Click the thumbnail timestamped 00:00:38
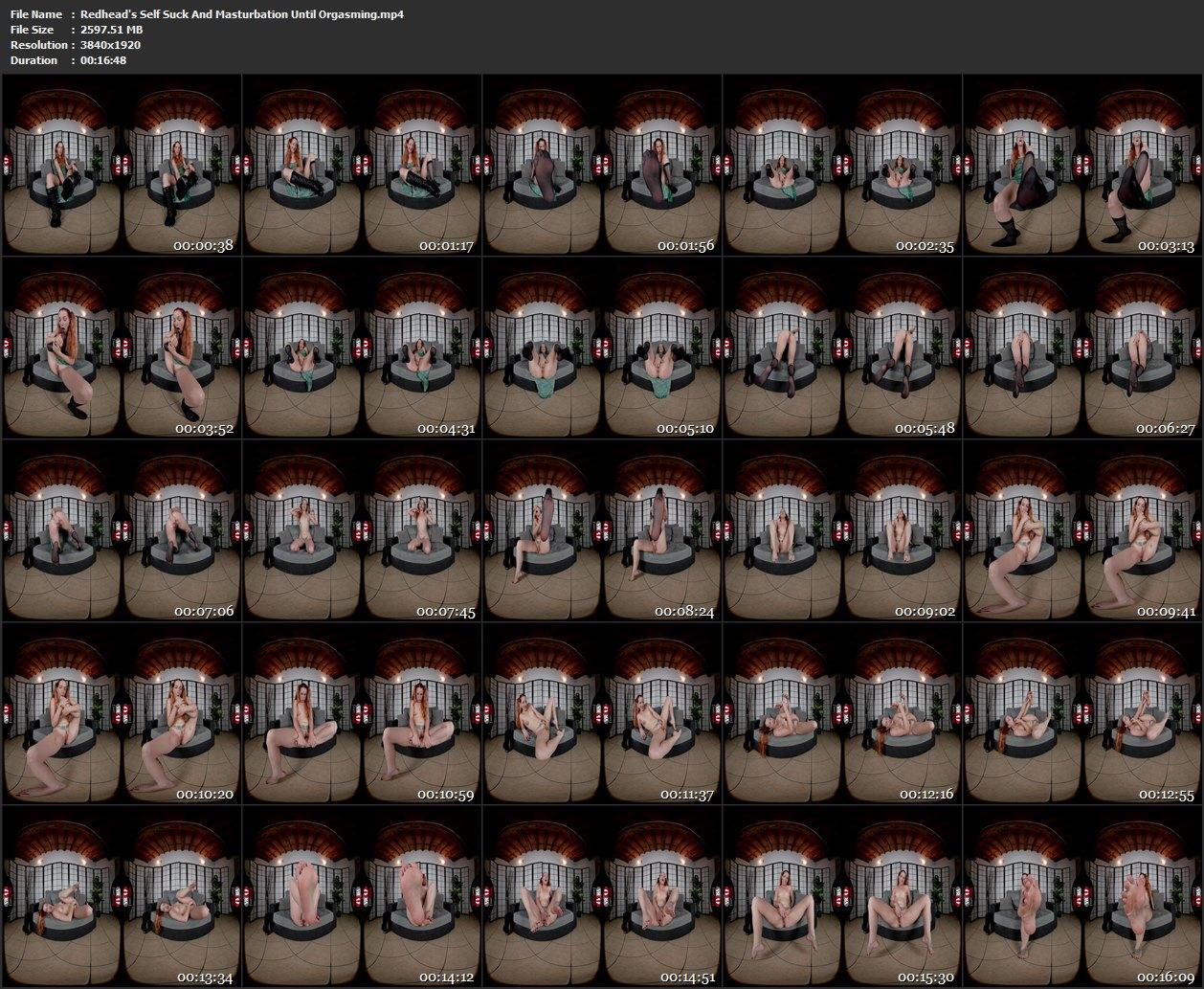The width and height of the screenshot is (1204, 989). coord(121,165)
